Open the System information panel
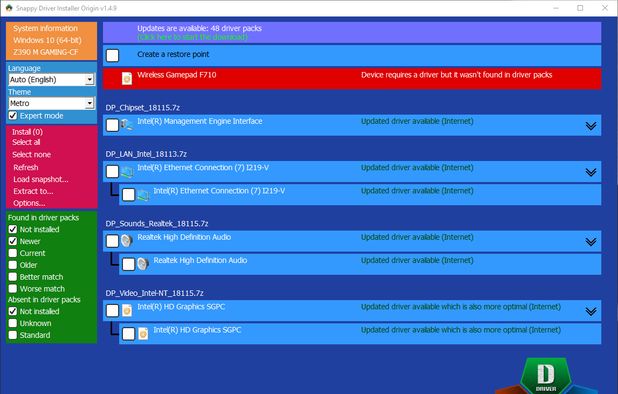The height and width of the screenshot is (394, 618). (45, 28)
